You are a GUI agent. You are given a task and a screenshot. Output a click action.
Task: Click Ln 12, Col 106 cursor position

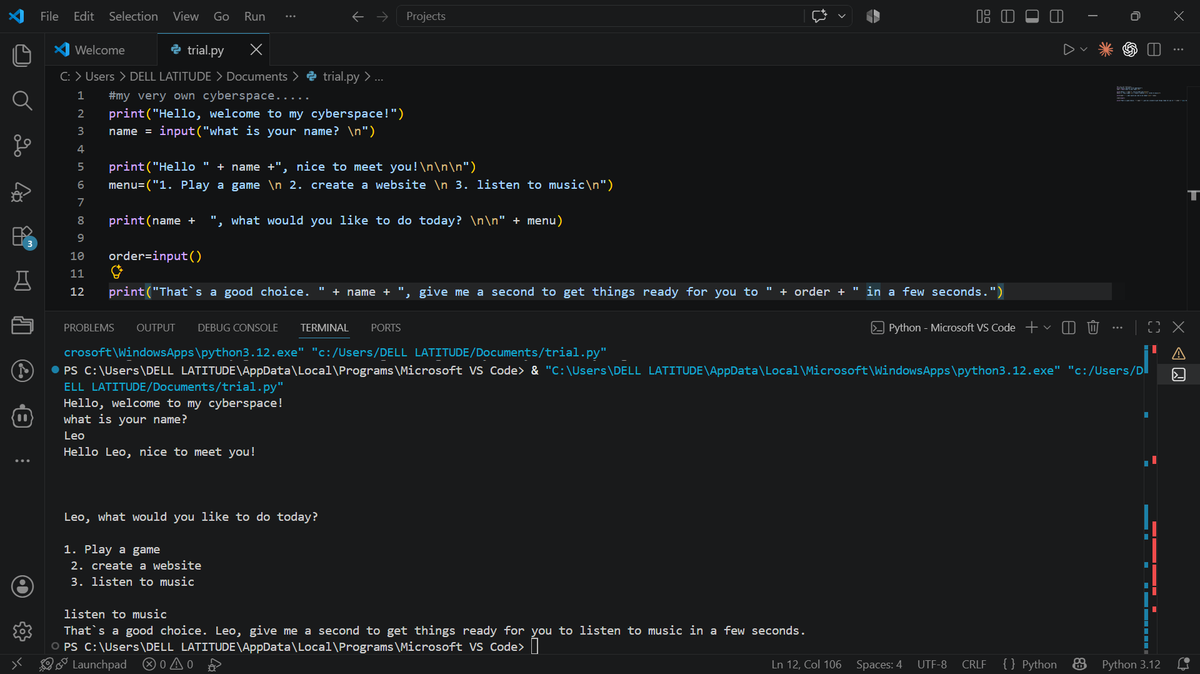808,664
